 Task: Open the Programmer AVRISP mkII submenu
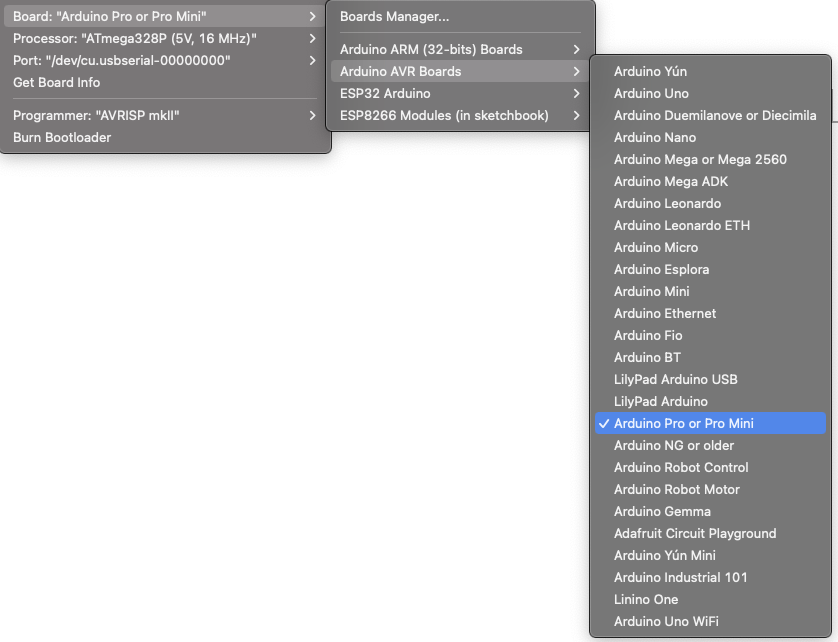[165, 115]
